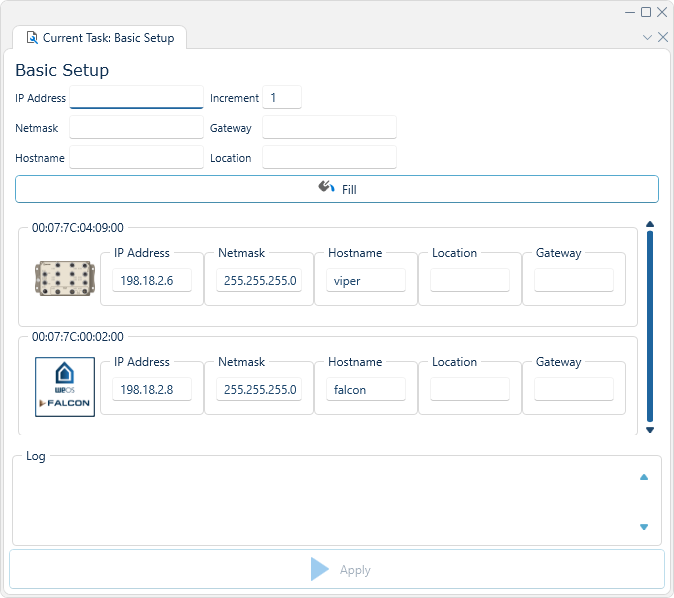Click the top Gateway template field
The image size is (674, 598).
pyautogui.click(x=329, y=128)
